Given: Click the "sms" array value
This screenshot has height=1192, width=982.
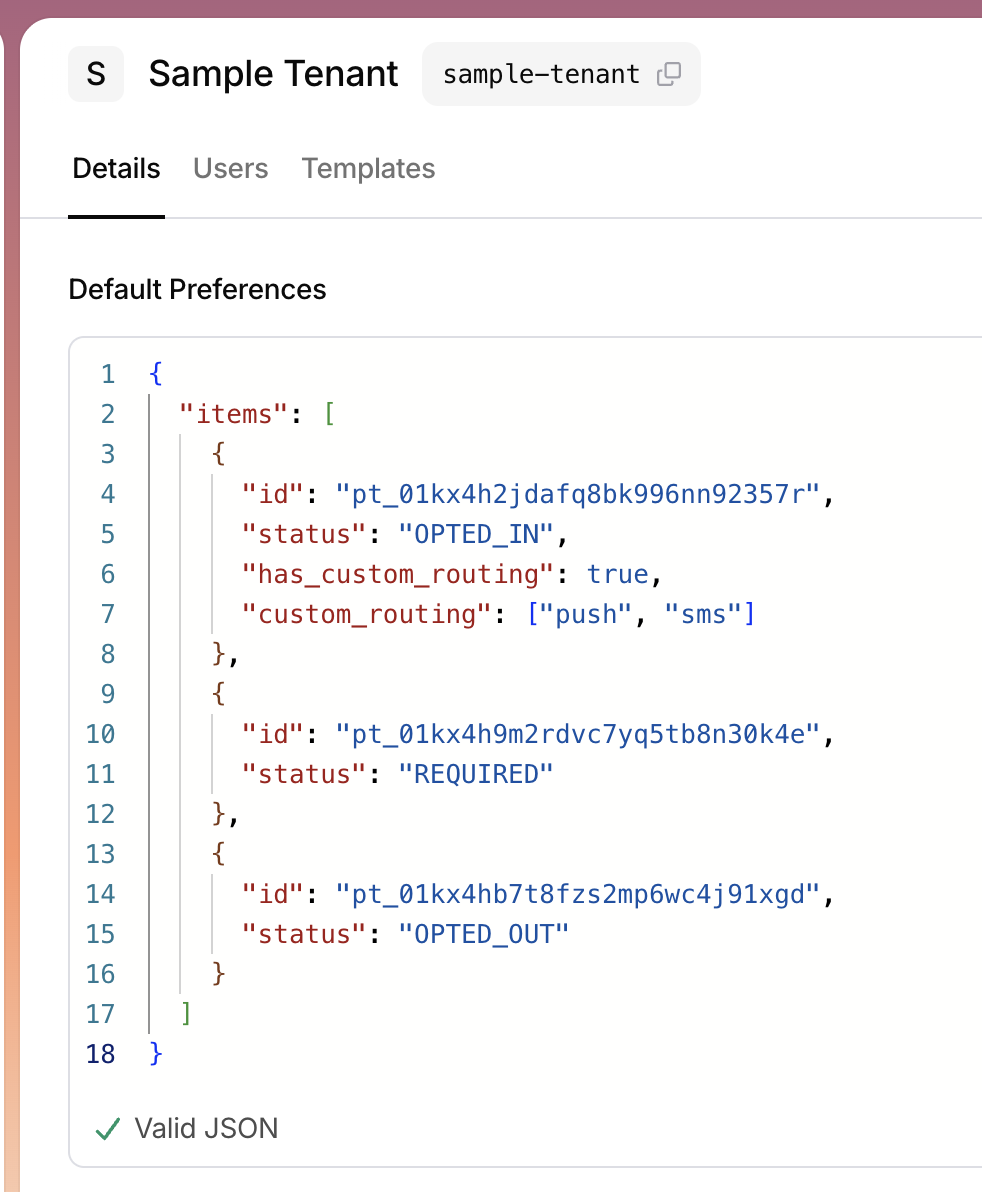Looking at the screenshot, I should (x=703, y=614).
